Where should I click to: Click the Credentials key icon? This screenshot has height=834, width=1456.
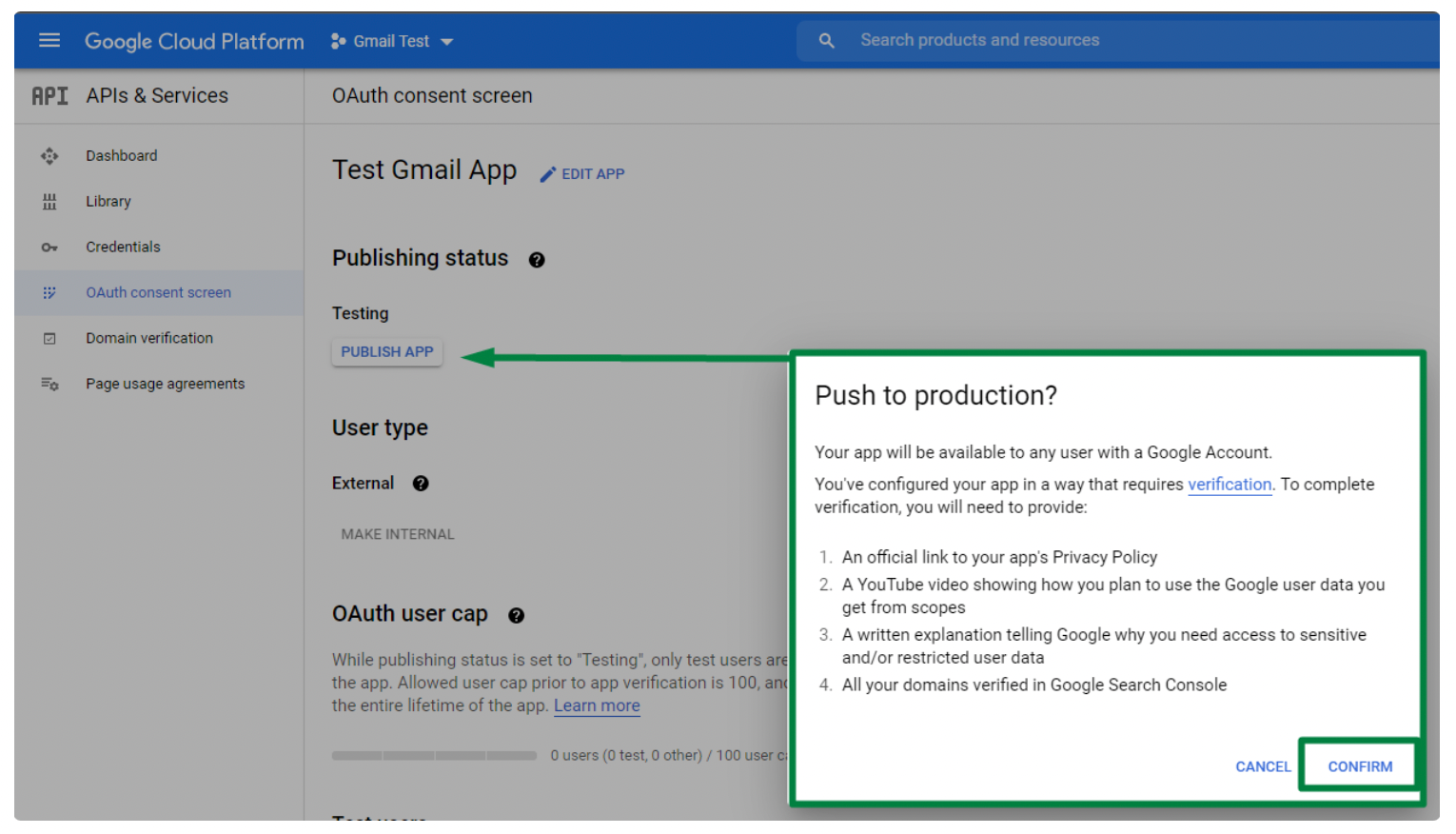click(x=49, y=247)
